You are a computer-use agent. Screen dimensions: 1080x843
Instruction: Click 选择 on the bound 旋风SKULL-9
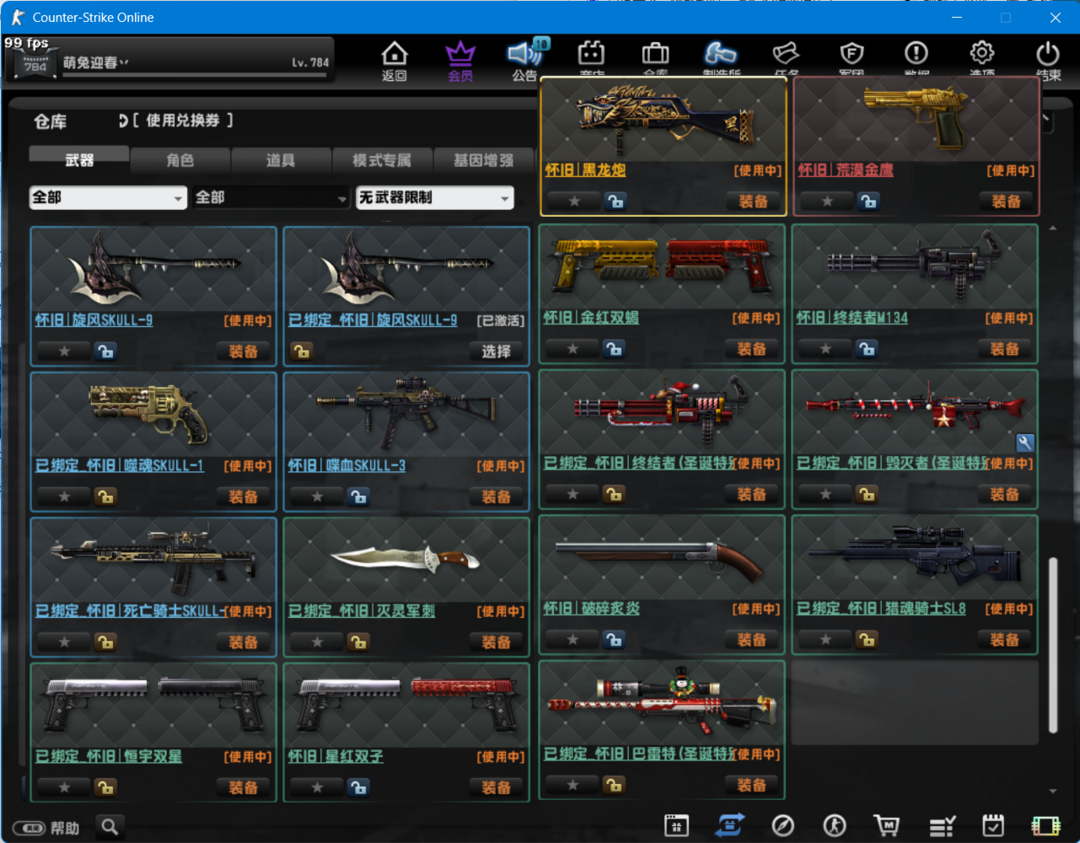point(496,351)
